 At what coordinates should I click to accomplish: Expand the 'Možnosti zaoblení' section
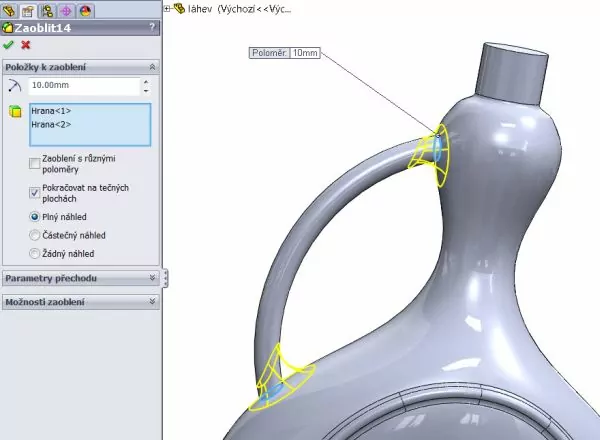[x=151, y=301]
